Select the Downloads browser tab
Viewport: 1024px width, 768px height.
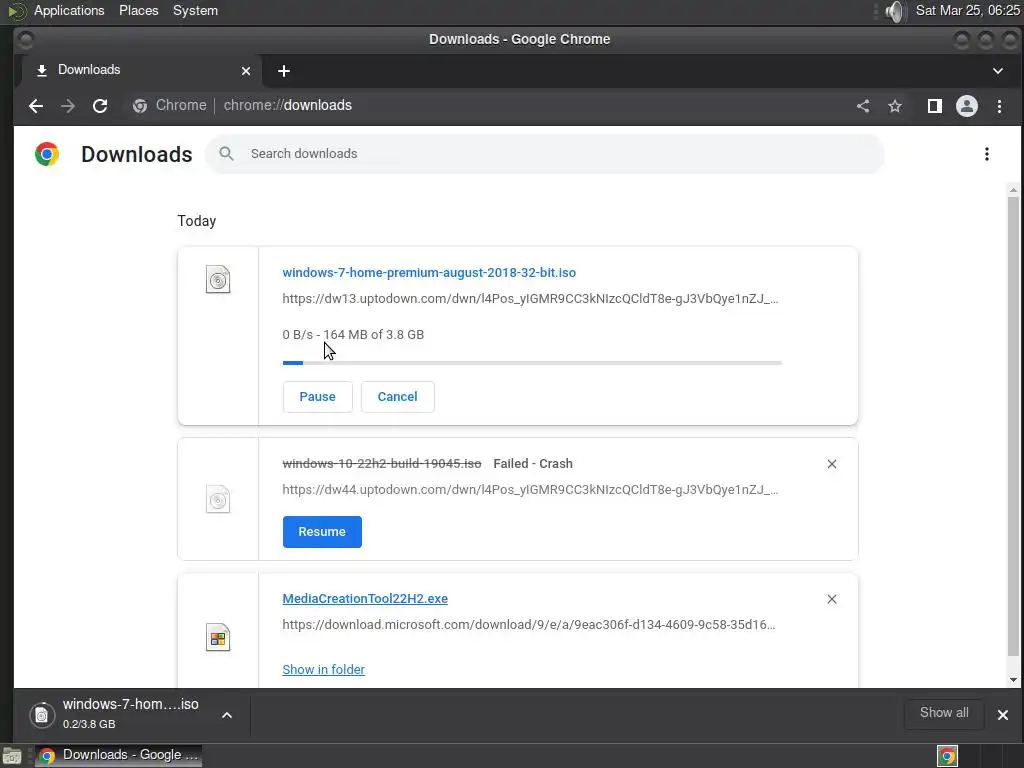point(141,71)
